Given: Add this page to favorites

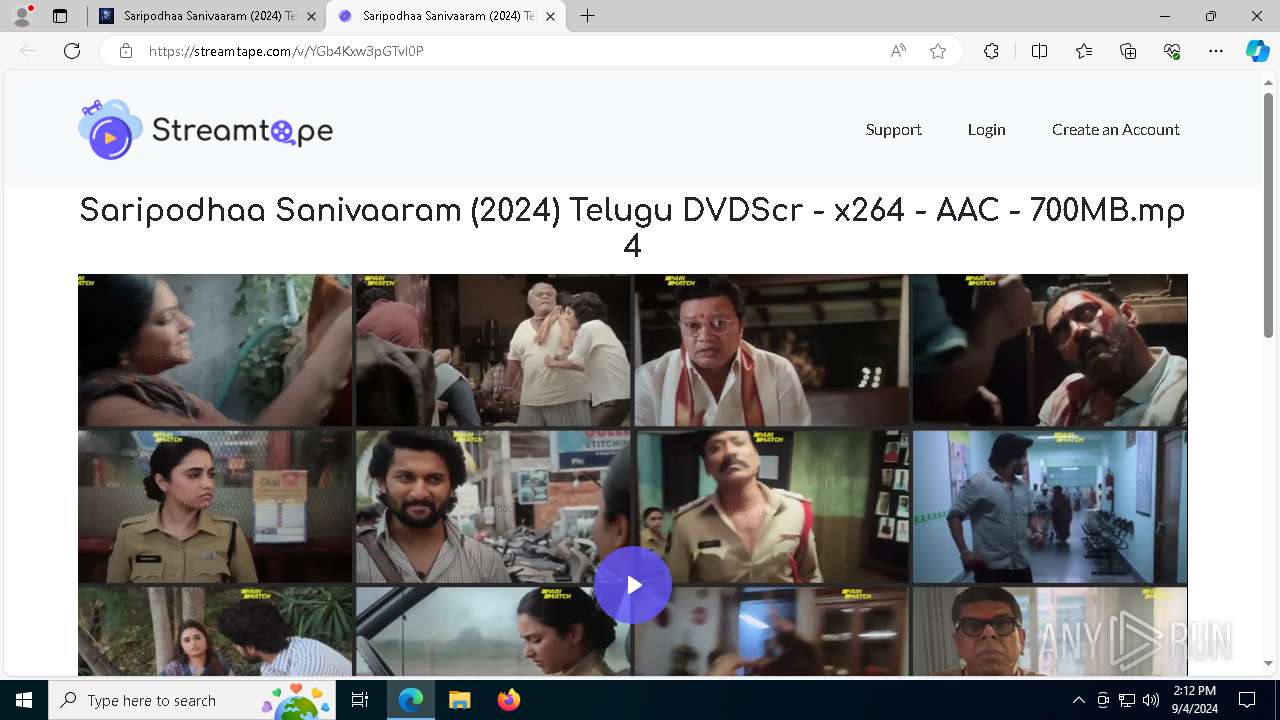Looking at the screenshot, I should (938, 51).
